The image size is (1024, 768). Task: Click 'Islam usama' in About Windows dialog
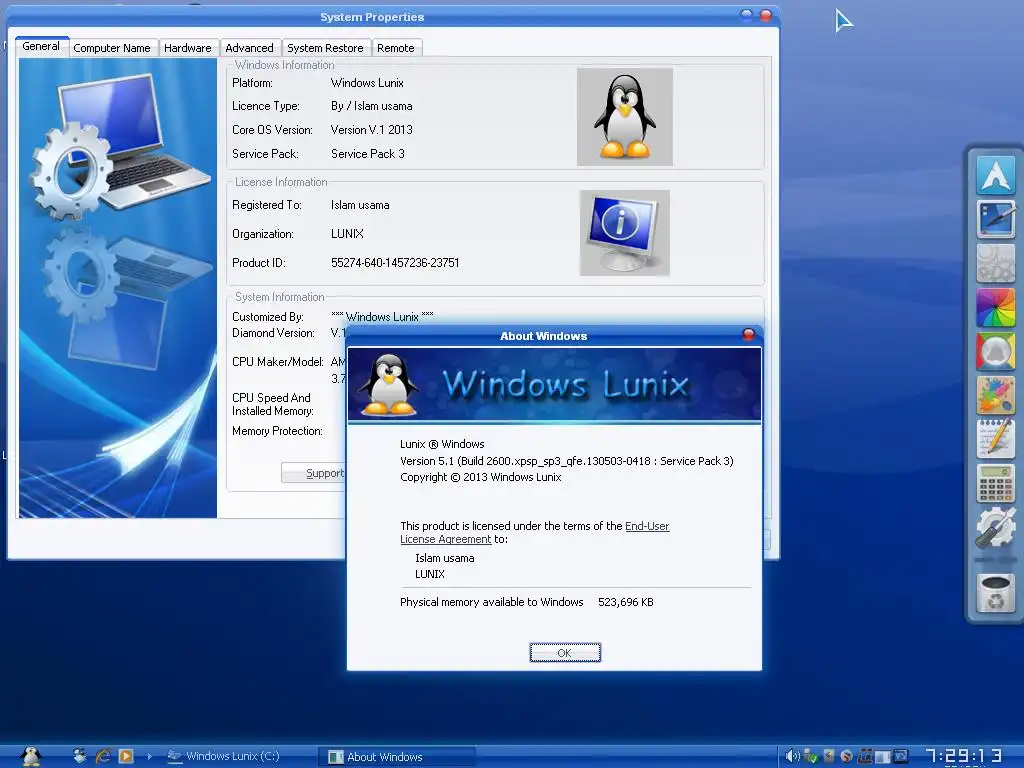[445, 558]
